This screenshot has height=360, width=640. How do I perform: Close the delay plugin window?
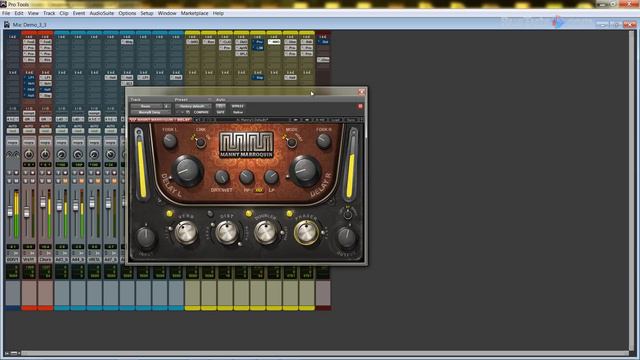click(361, 92)
